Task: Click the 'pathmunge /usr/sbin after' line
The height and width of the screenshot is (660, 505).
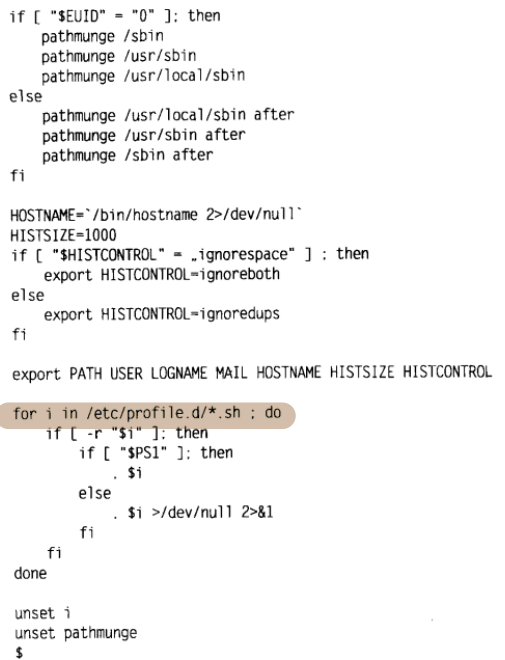Action: click(x=144, y=136)
